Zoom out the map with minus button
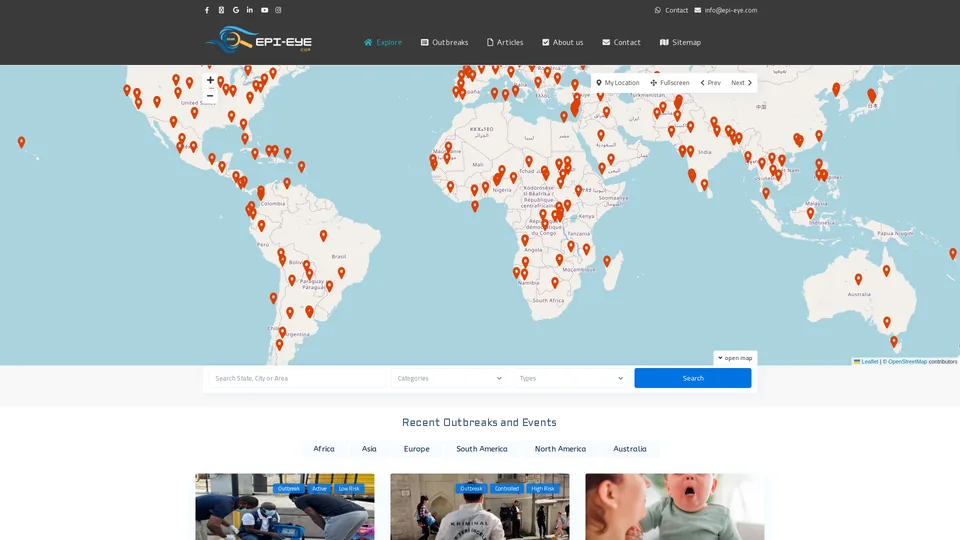 pyautogui.click(x=210, y=96)
